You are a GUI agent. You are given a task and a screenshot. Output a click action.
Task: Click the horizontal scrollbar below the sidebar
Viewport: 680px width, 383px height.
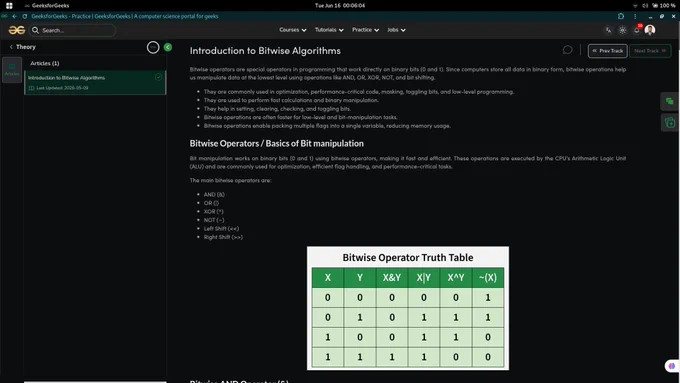95,382
